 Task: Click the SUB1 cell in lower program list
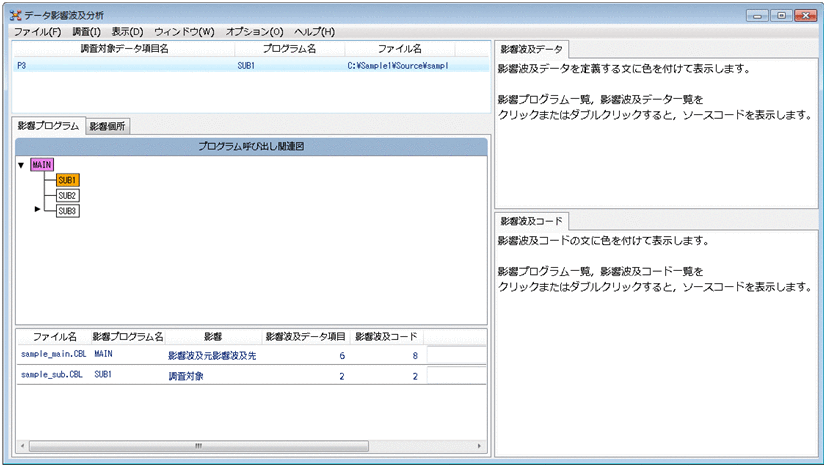coord(103,375)
